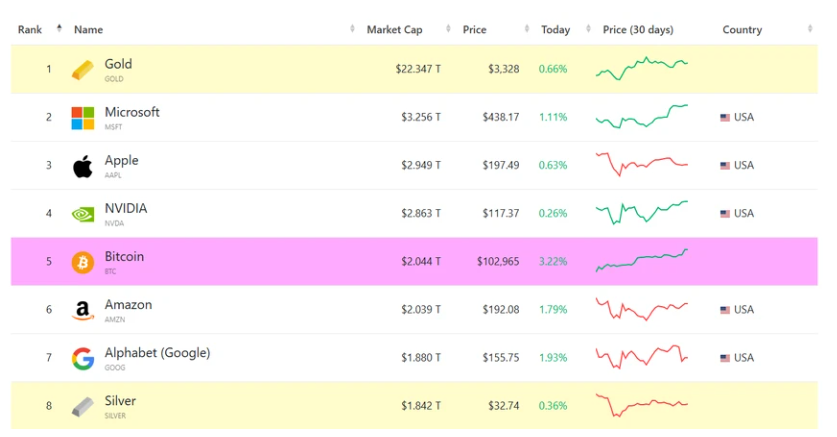This screenshot has height=437, width=837.
Task: Click the Gold bar icon
Action: click(82, 70)
